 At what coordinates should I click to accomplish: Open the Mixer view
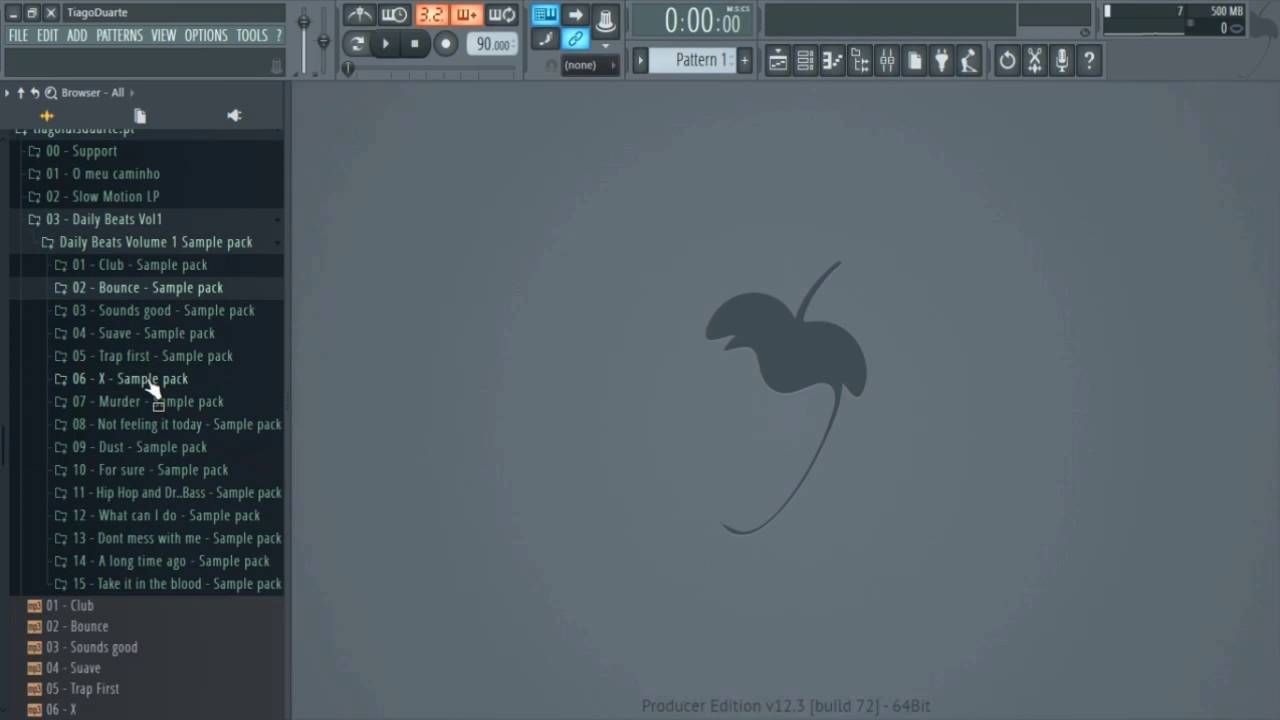(887, 61)
